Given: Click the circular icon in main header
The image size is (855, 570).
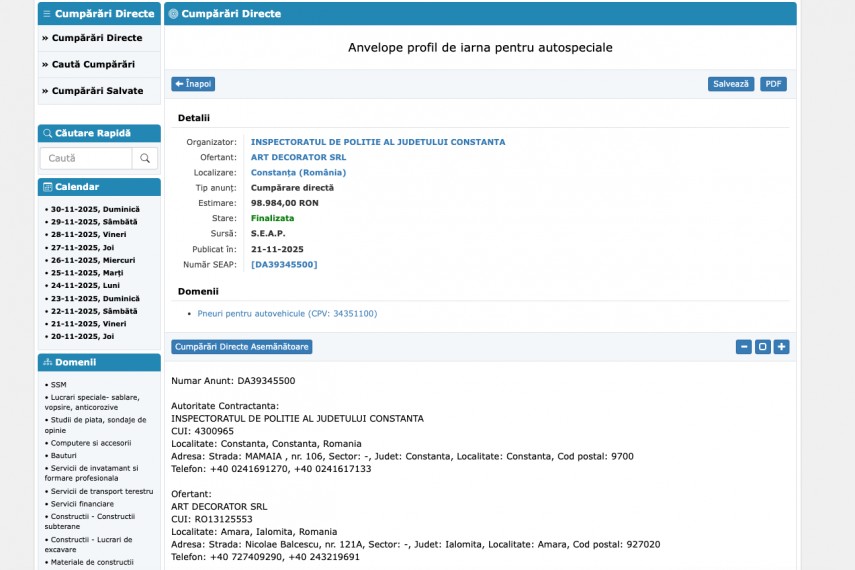Looking at the screenshot, I should click(x=174, y=14).
